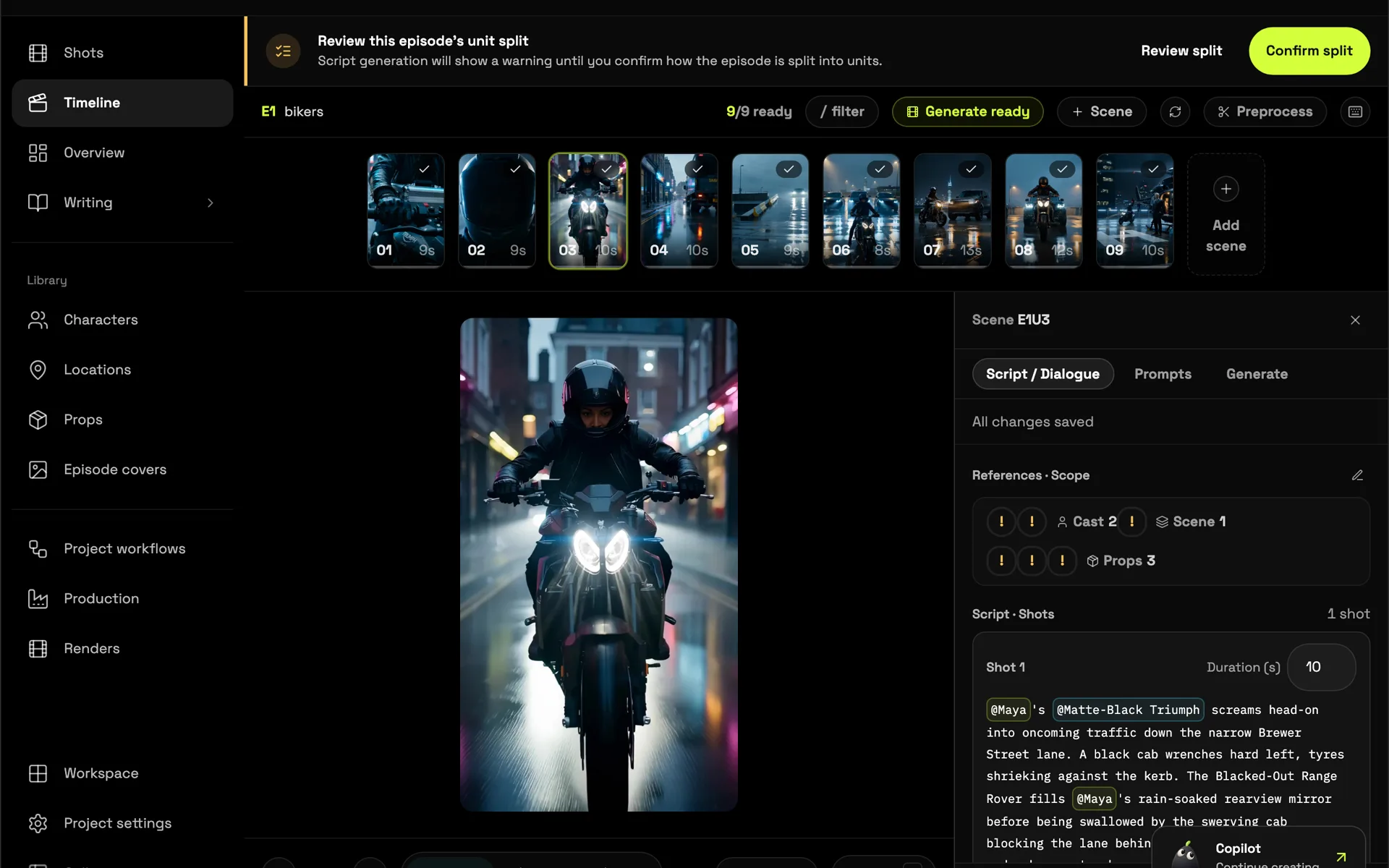Screen dimensions: 1389x868
Task: Toggle checkmark on scene 09 thumbnail
Action: pyautogui.click(x=1153, y=169)
